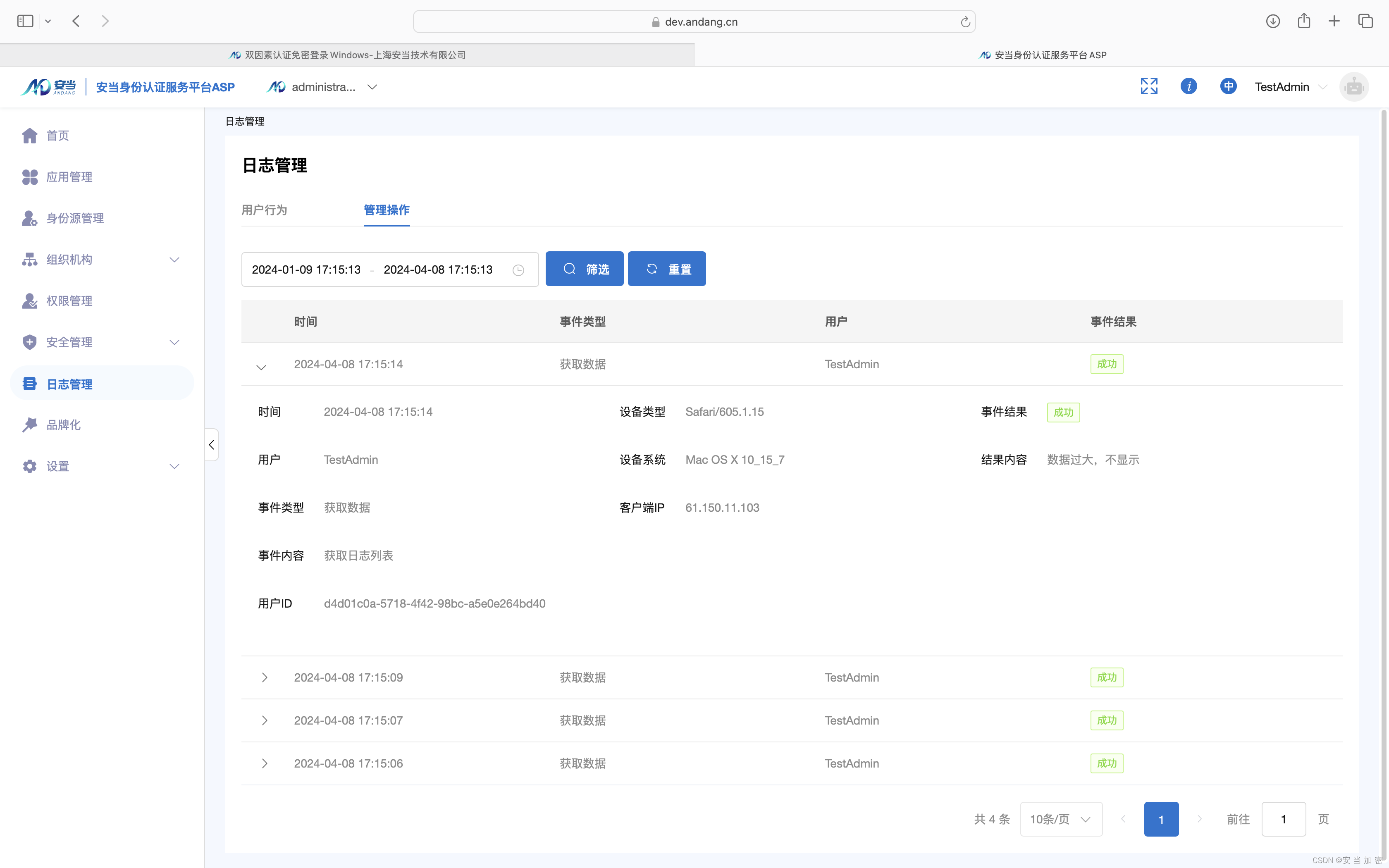This screenshot has height=868, width=1389.
Task: Open the administra... tenant dropdown
Action: (322, 87)
